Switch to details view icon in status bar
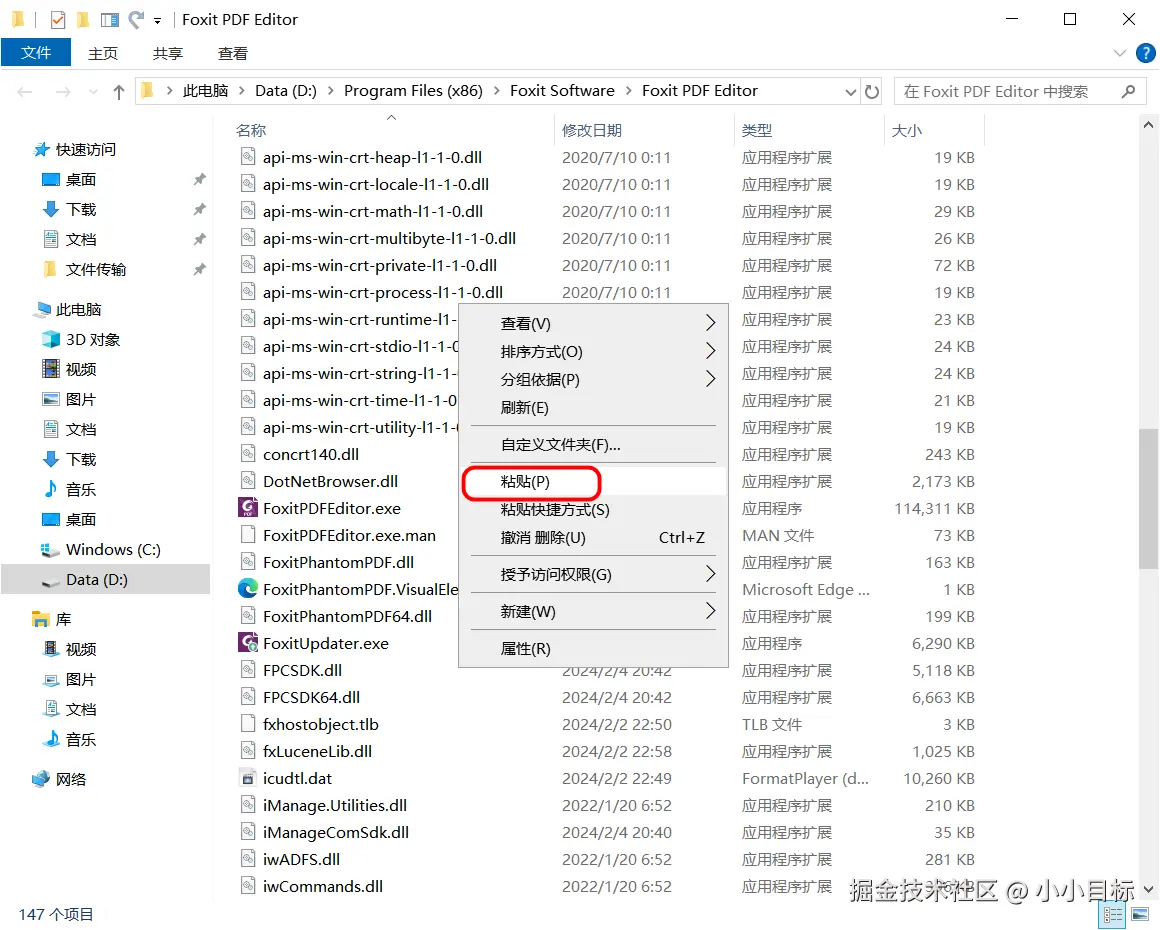The height and width of the screenshot is (930, 1160). (1113, 915)
